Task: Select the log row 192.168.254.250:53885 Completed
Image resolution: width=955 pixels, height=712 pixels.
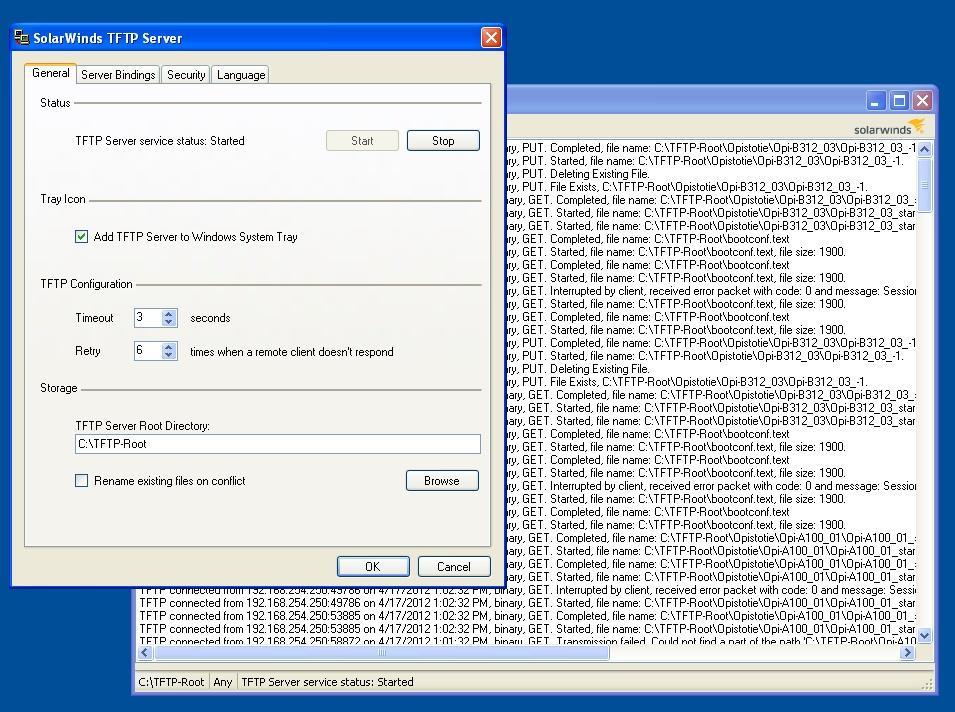Action: point(527,616)
